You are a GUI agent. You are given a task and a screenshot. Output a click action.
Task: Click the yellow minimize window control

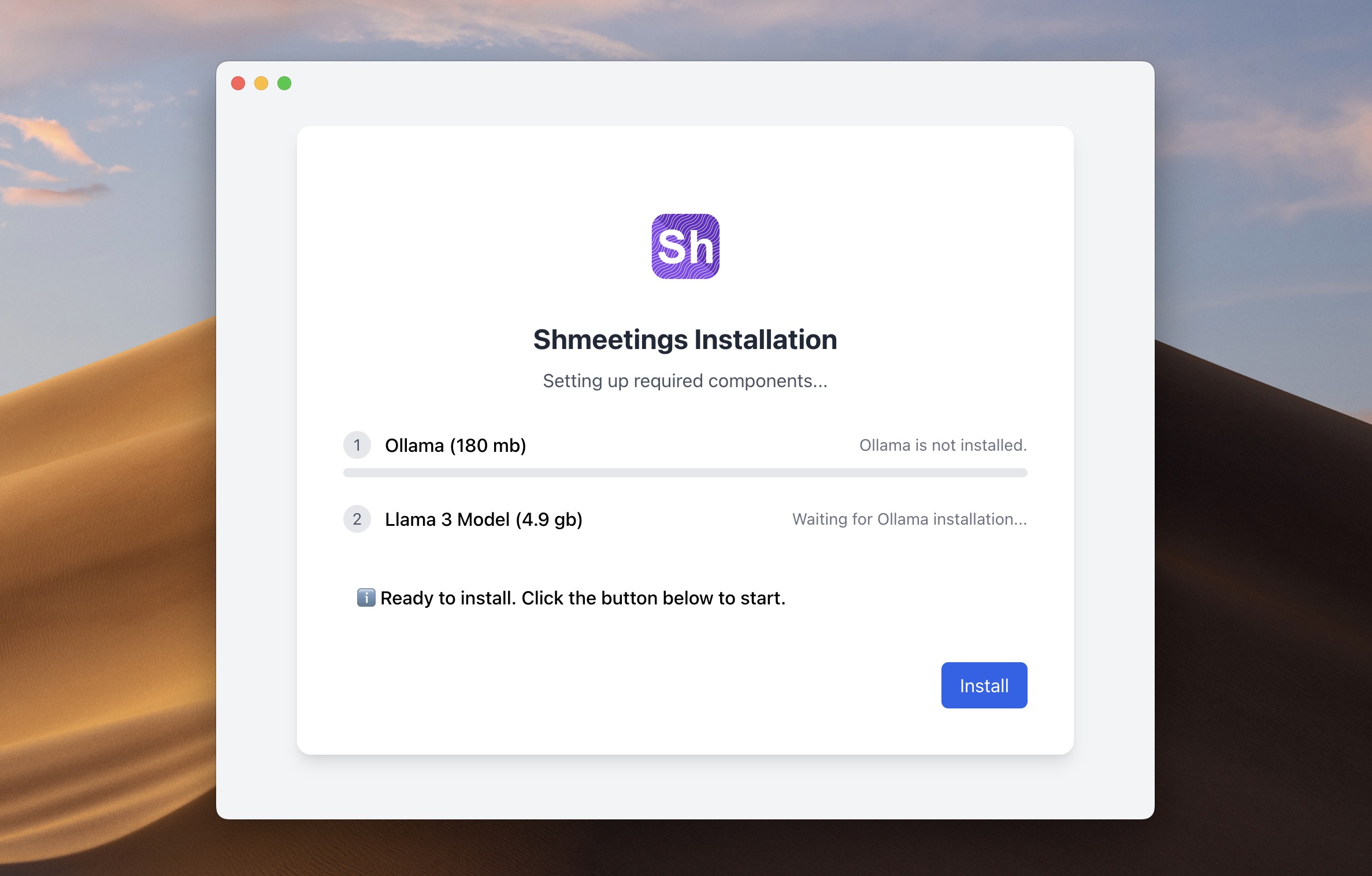click(x=261, y=83)
